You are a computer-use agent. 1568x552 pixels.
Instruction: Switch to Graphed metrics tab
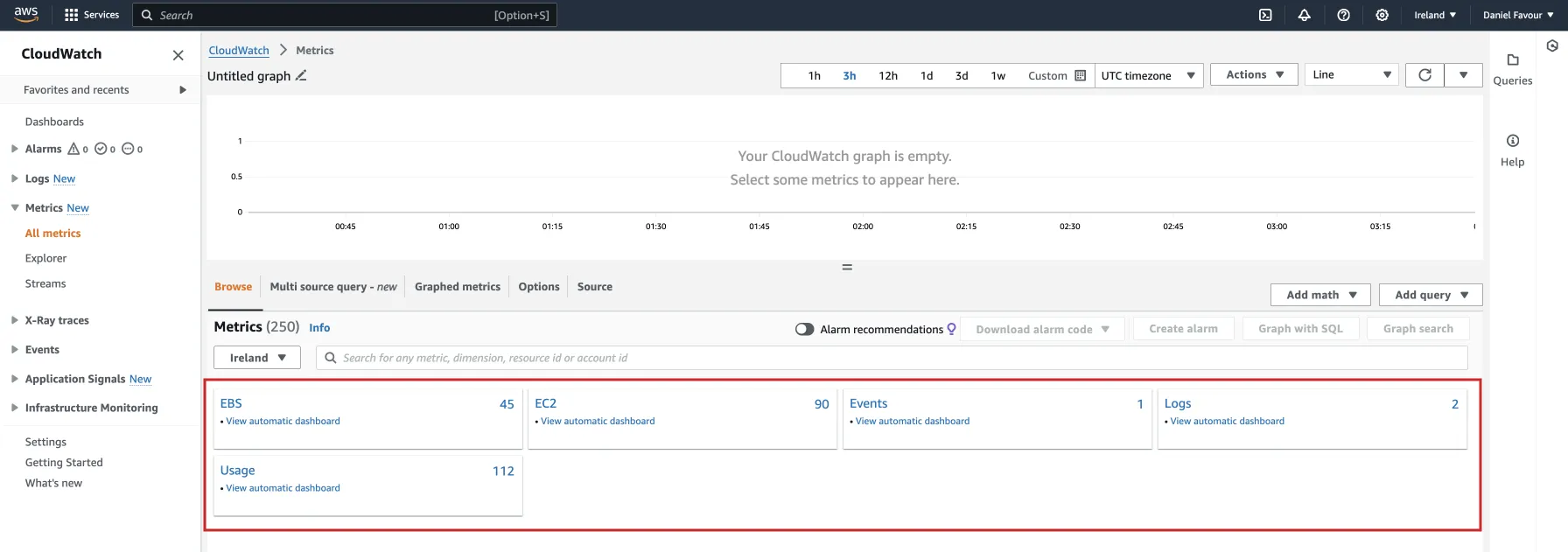tap(458, 287)
